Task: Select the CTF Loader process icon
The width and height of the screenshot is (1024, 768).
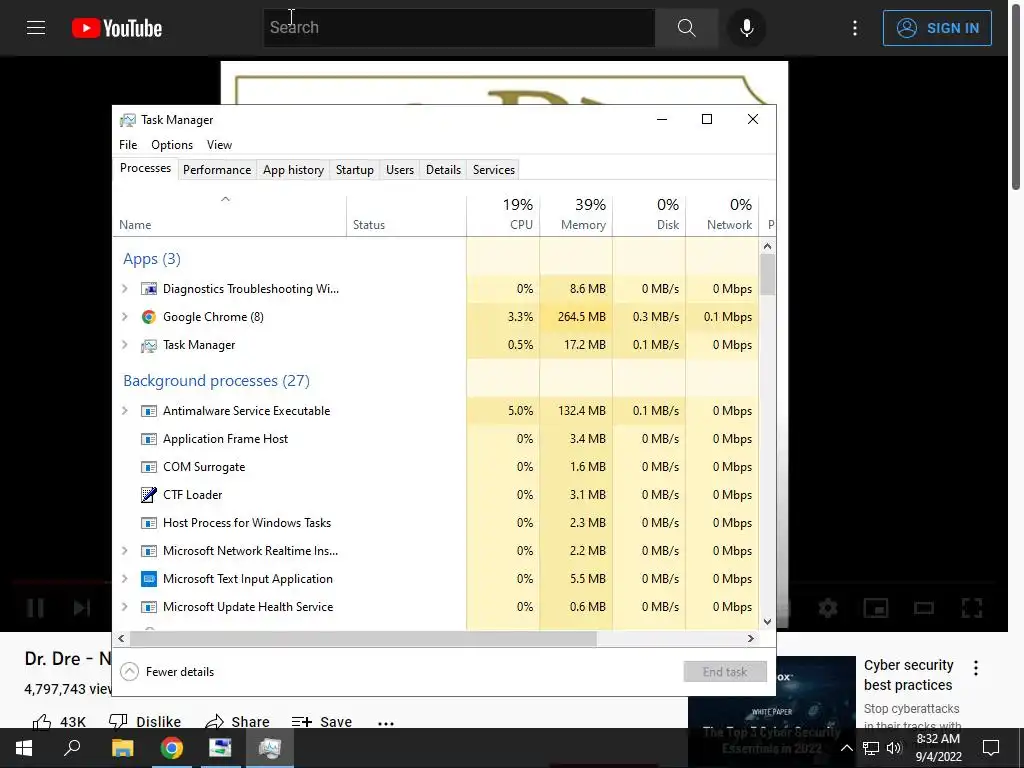Action: coord(149,495)
